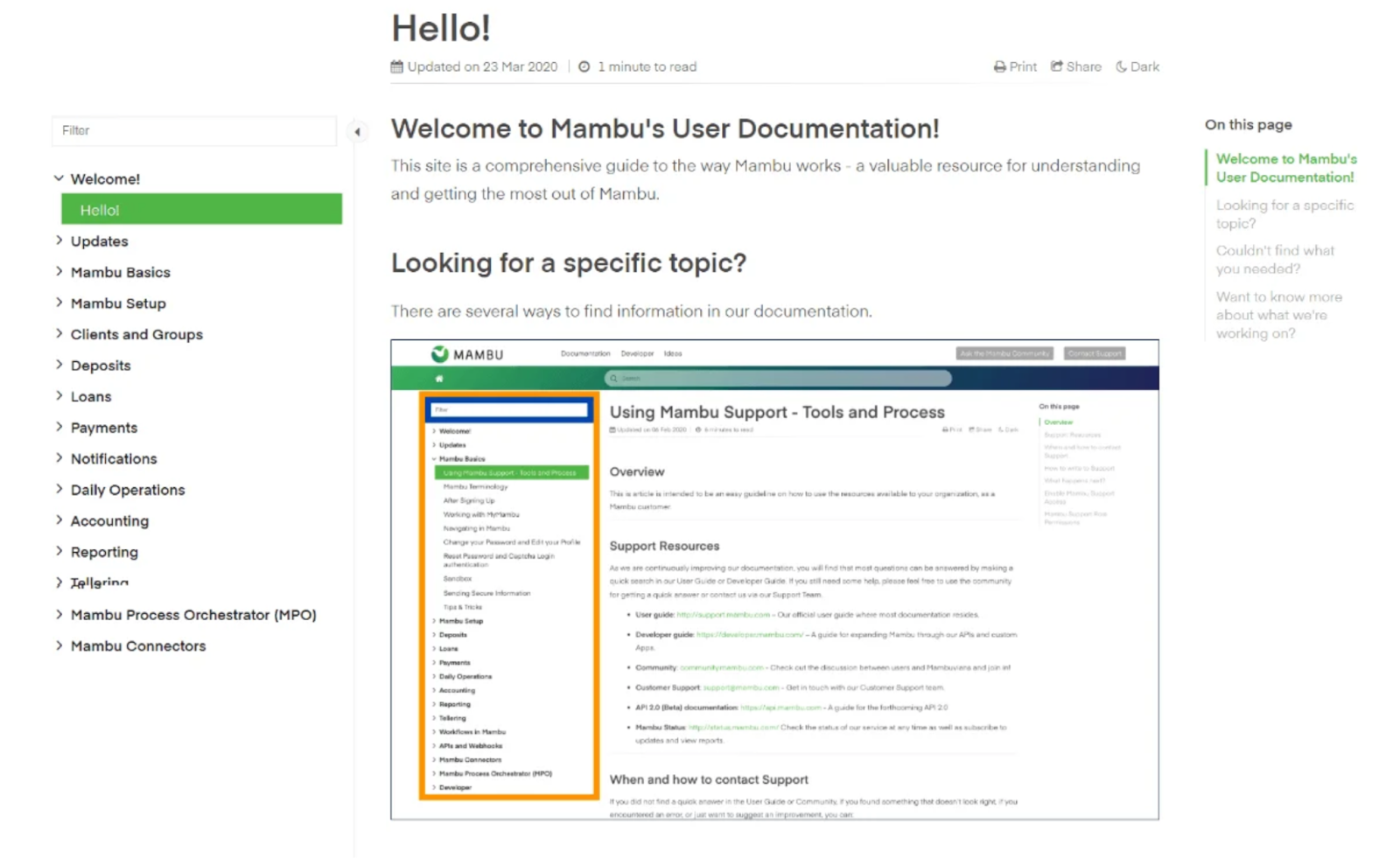Viewport: 1400px width, 858px height.
Task: Open the Mambu Connectors section
Action: (x=138, y=646)
